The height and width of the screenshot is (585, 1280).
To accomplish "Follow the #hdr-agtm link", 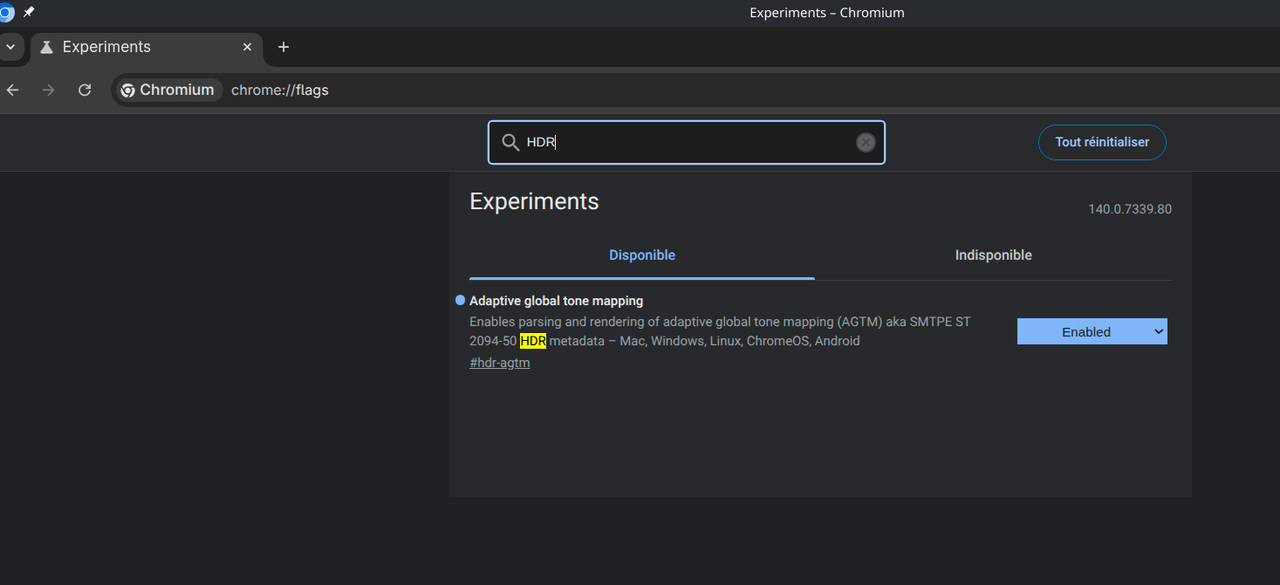I will [x=500, y=363].
